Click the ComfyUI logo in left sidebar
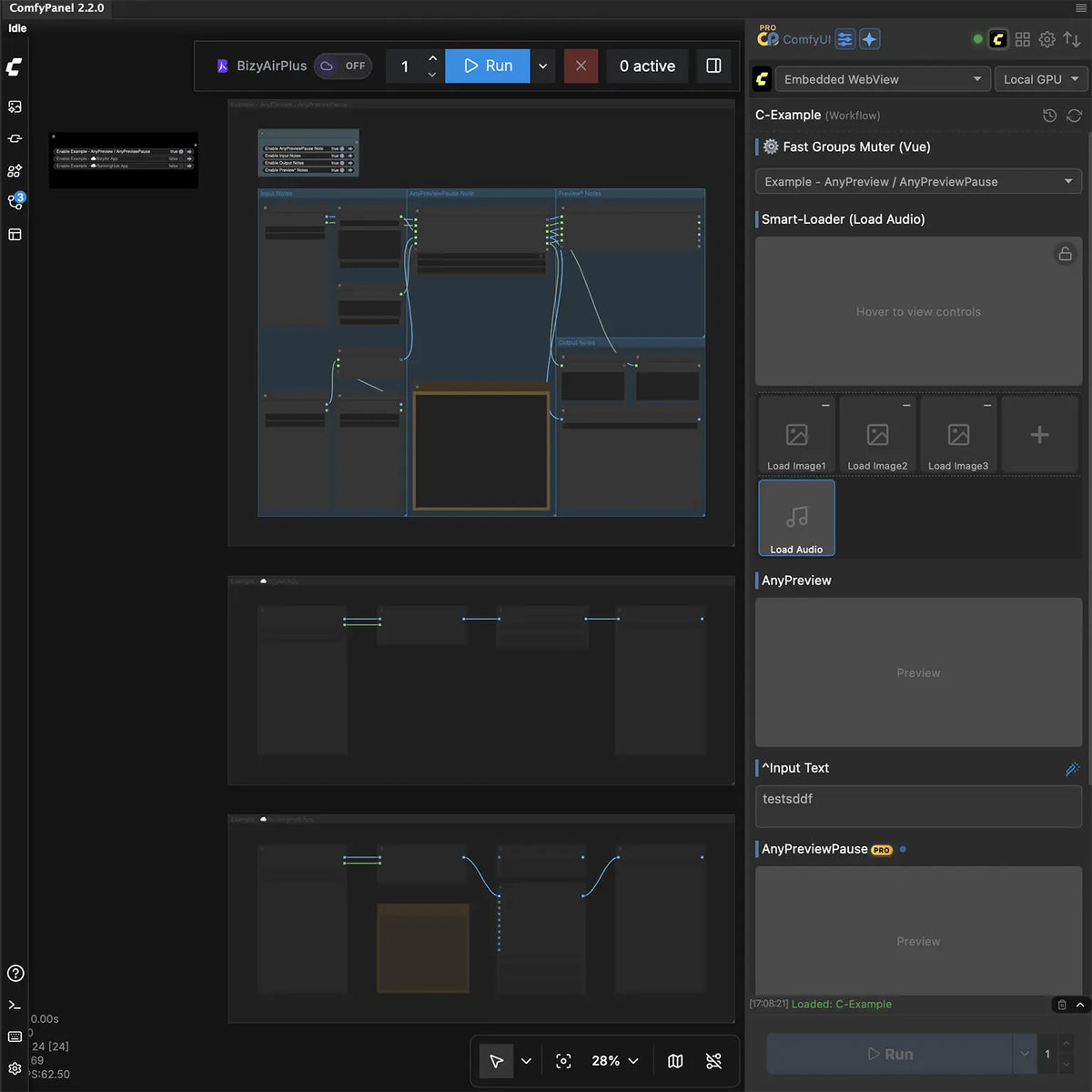 (x=15, y=67)
